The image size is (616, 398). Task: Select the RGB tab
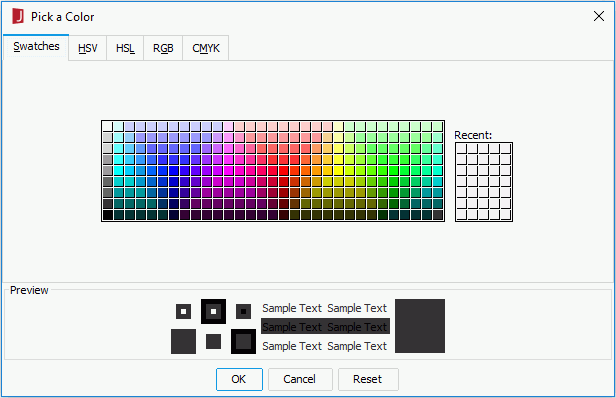[163, 48]
